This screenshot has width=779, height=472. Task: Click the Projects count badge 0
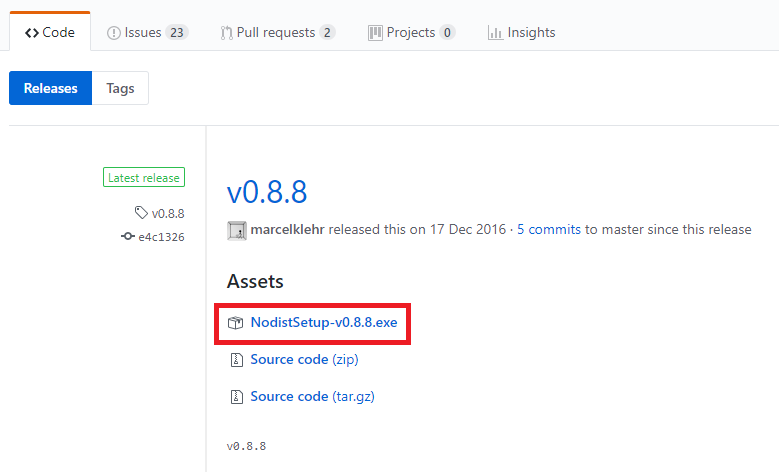[447, 33]
